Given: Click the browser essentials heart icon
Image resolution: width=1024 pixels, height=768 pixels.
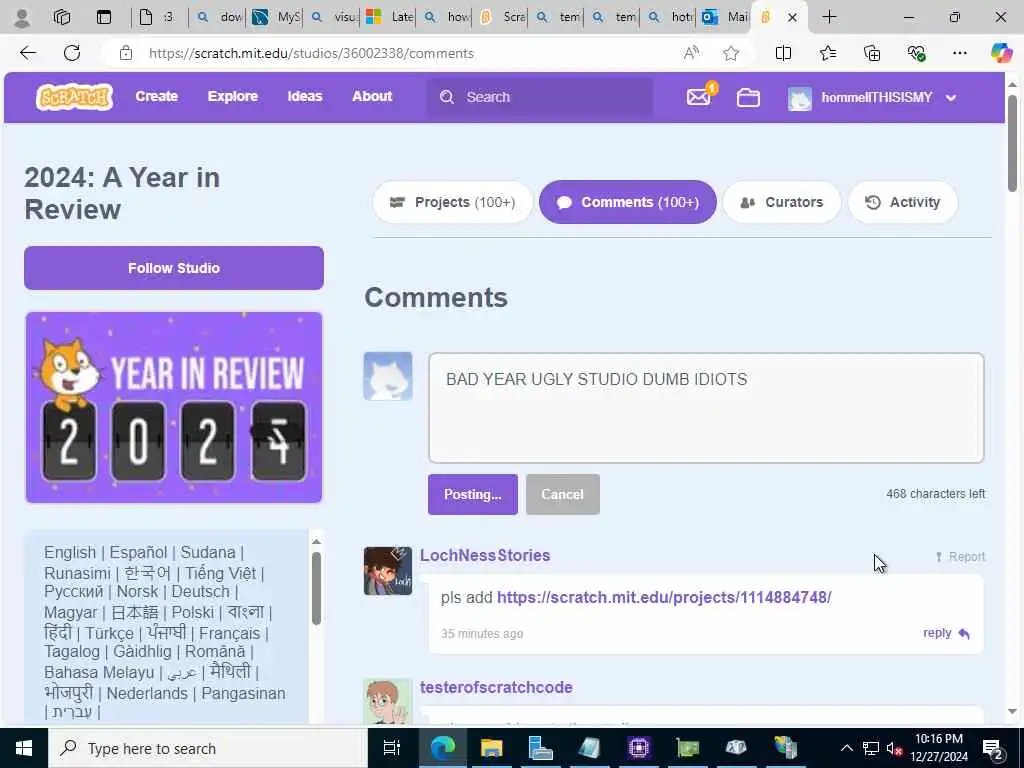Looking at the screenshot, I should point(916,53).
